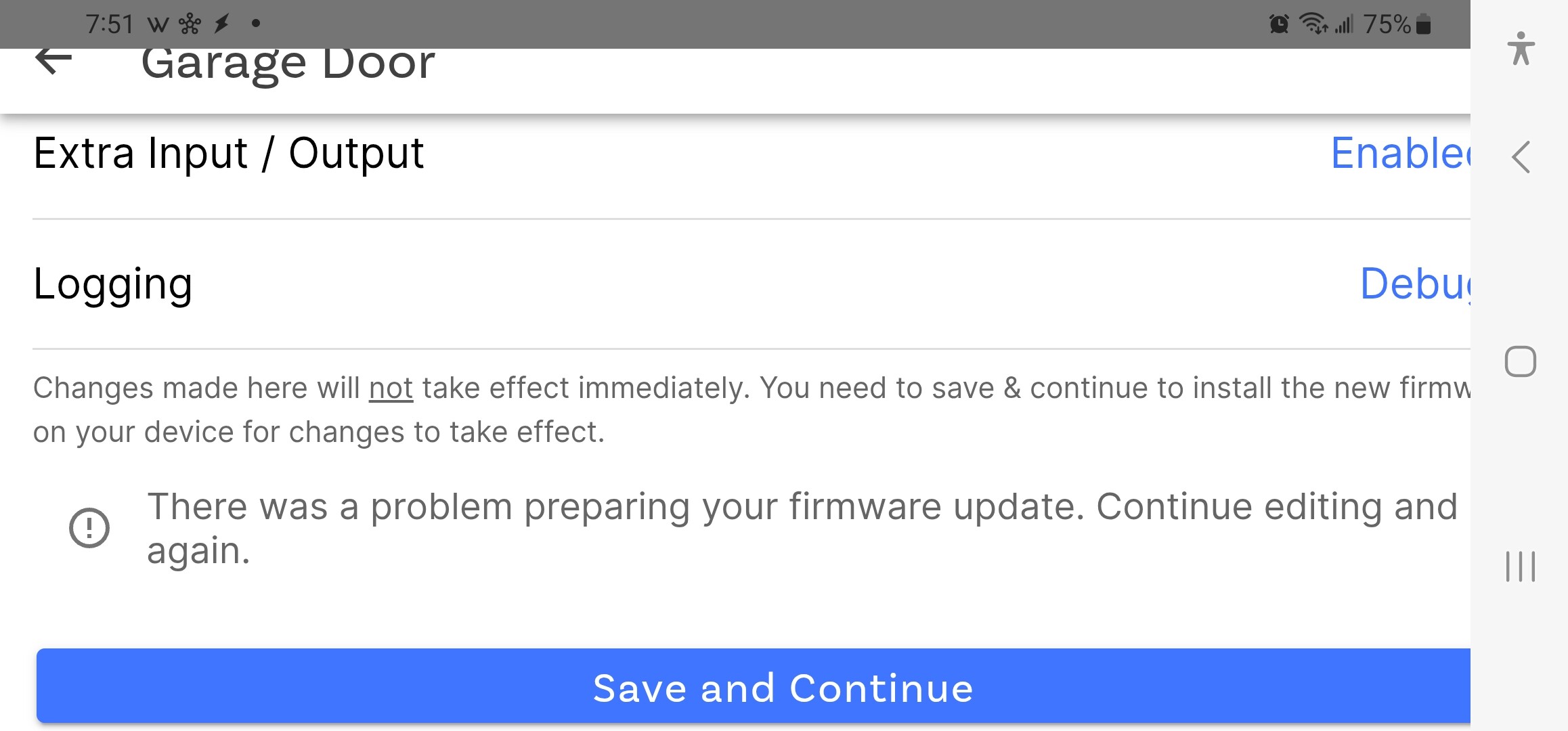Tap the Garage Door page title

click(288, 64)
